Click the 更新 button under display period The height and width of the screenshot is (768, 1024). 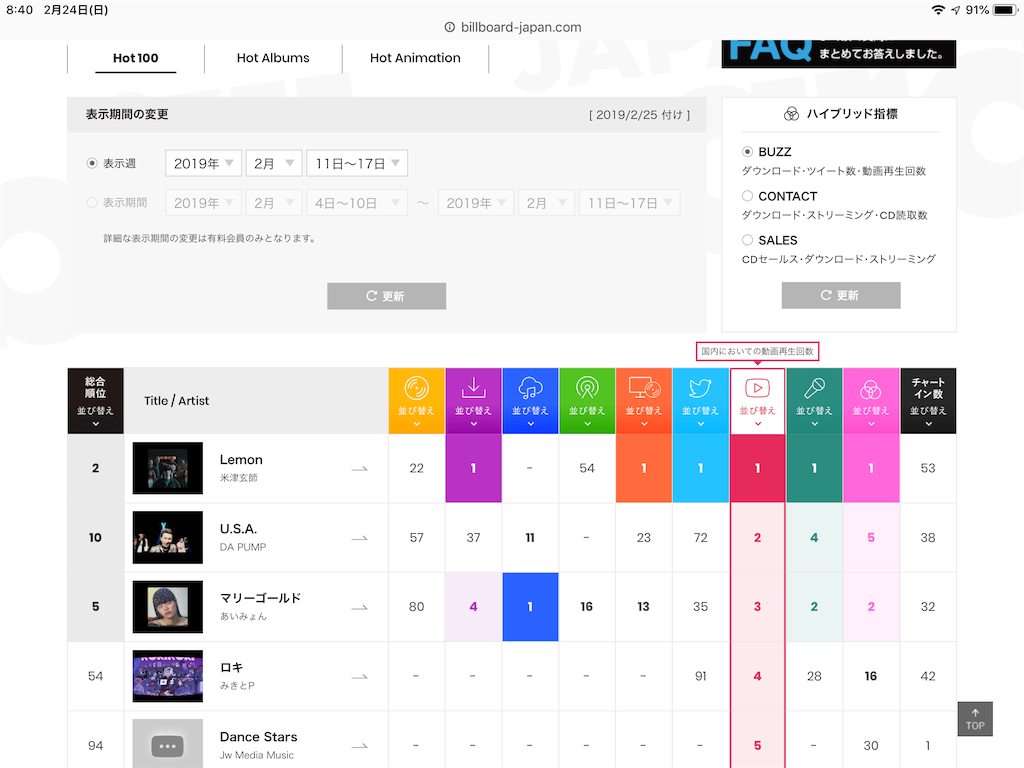click(x=387, y=296)
